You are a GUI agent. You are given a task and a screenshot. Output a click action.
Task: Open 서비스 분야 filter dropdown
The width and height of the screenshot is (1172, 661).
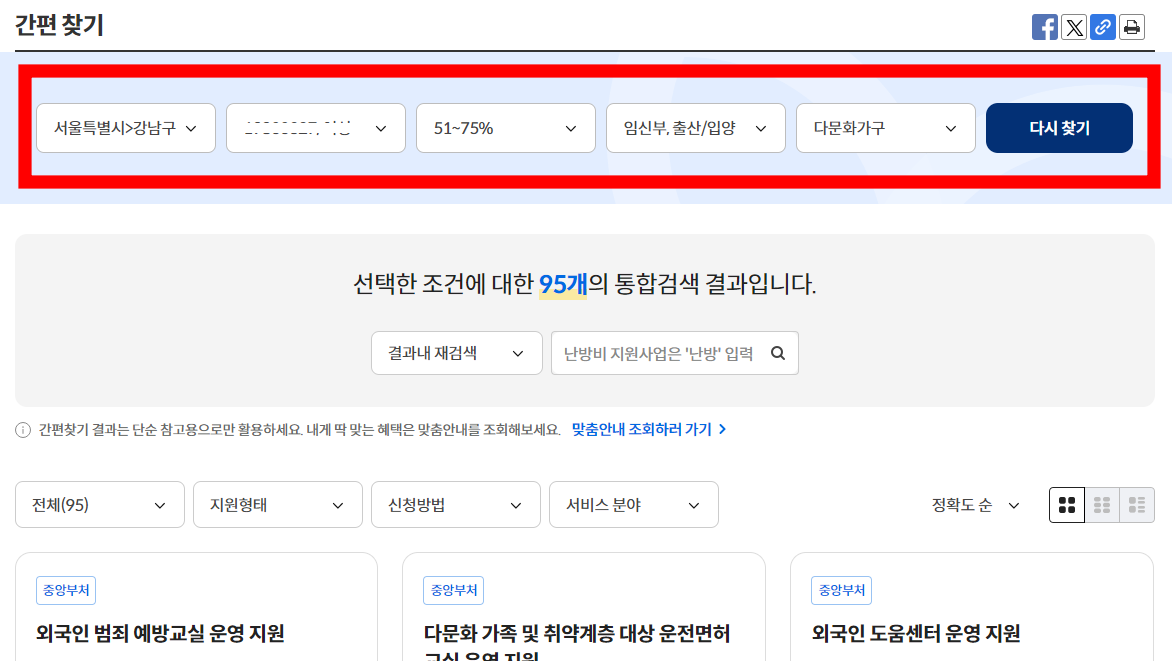633,505
